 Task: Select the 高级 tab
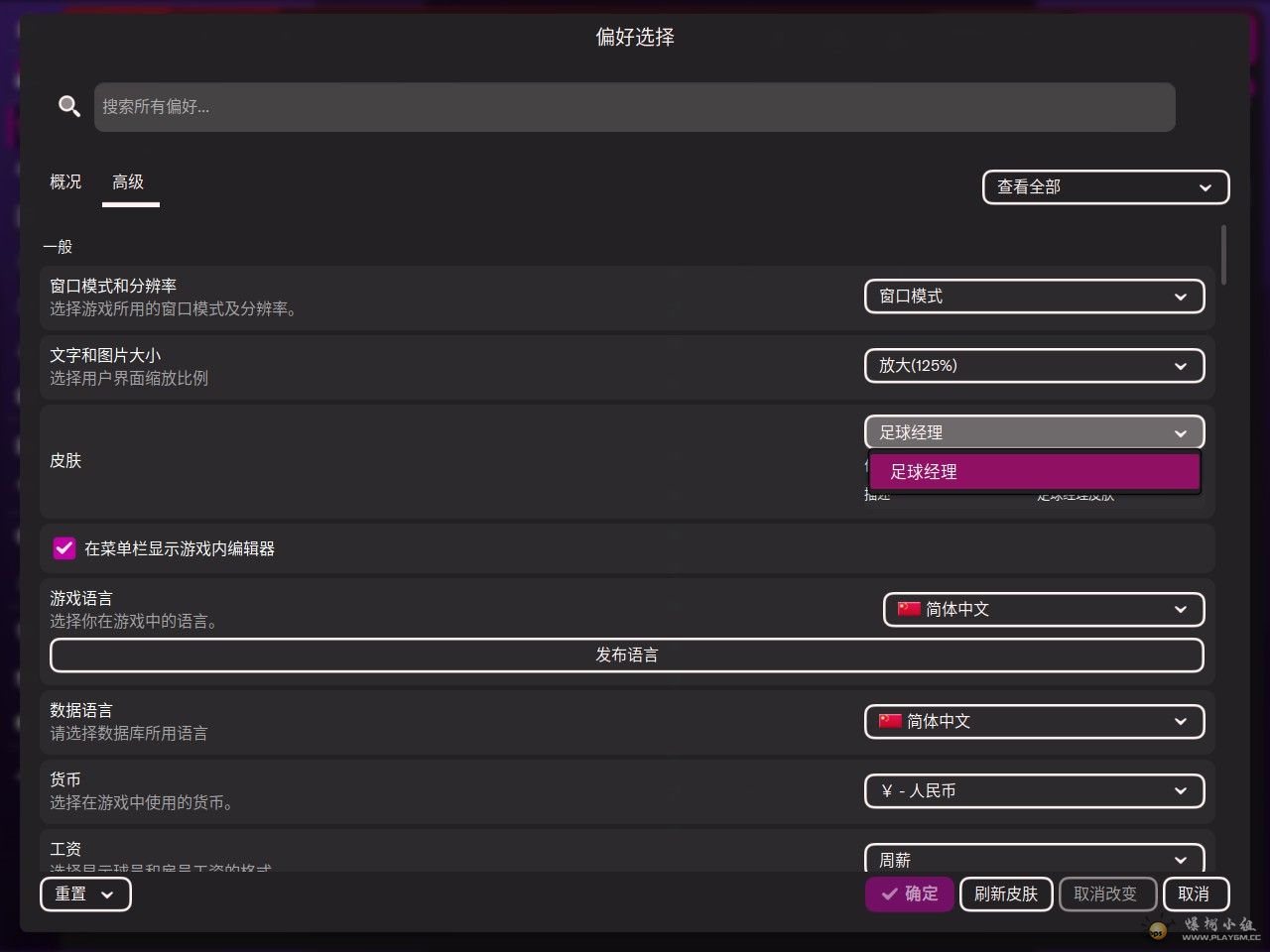(x=128, y=182)
